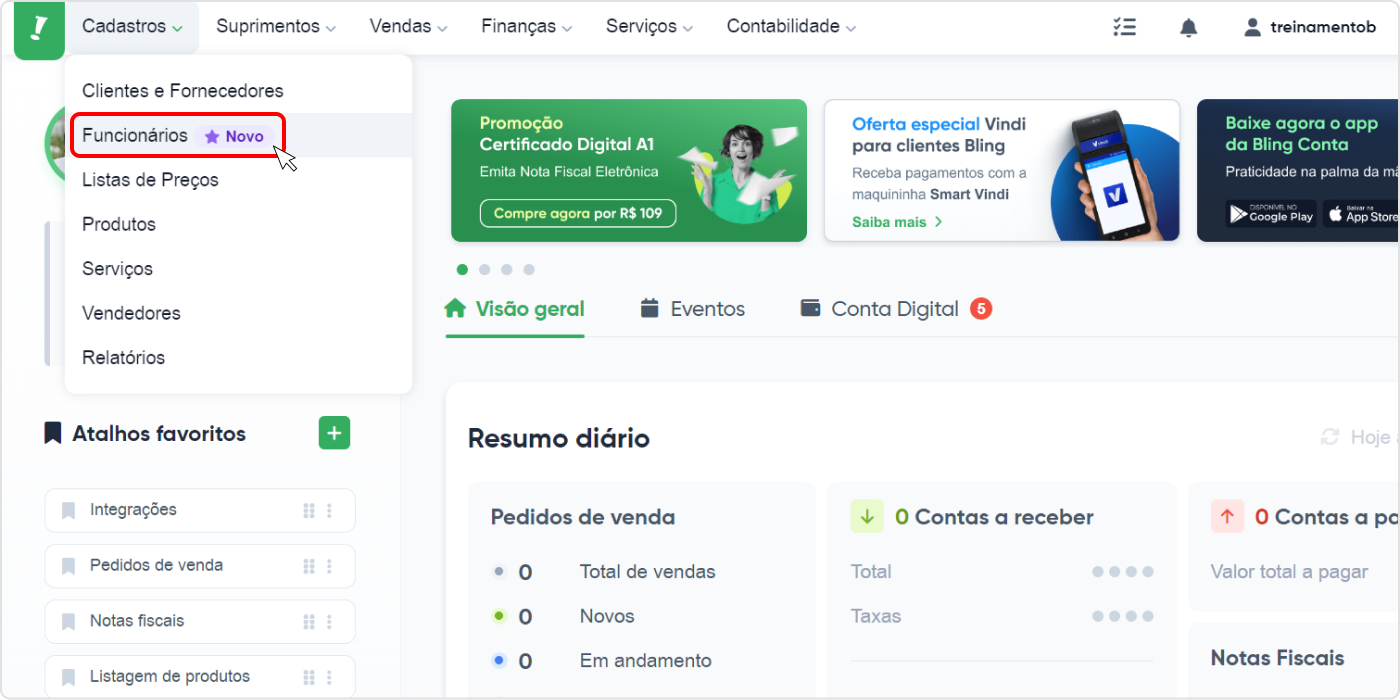Click the Novo star badge beside Funcionários
The image size is (1400, 700).
(x=234, y=136)
